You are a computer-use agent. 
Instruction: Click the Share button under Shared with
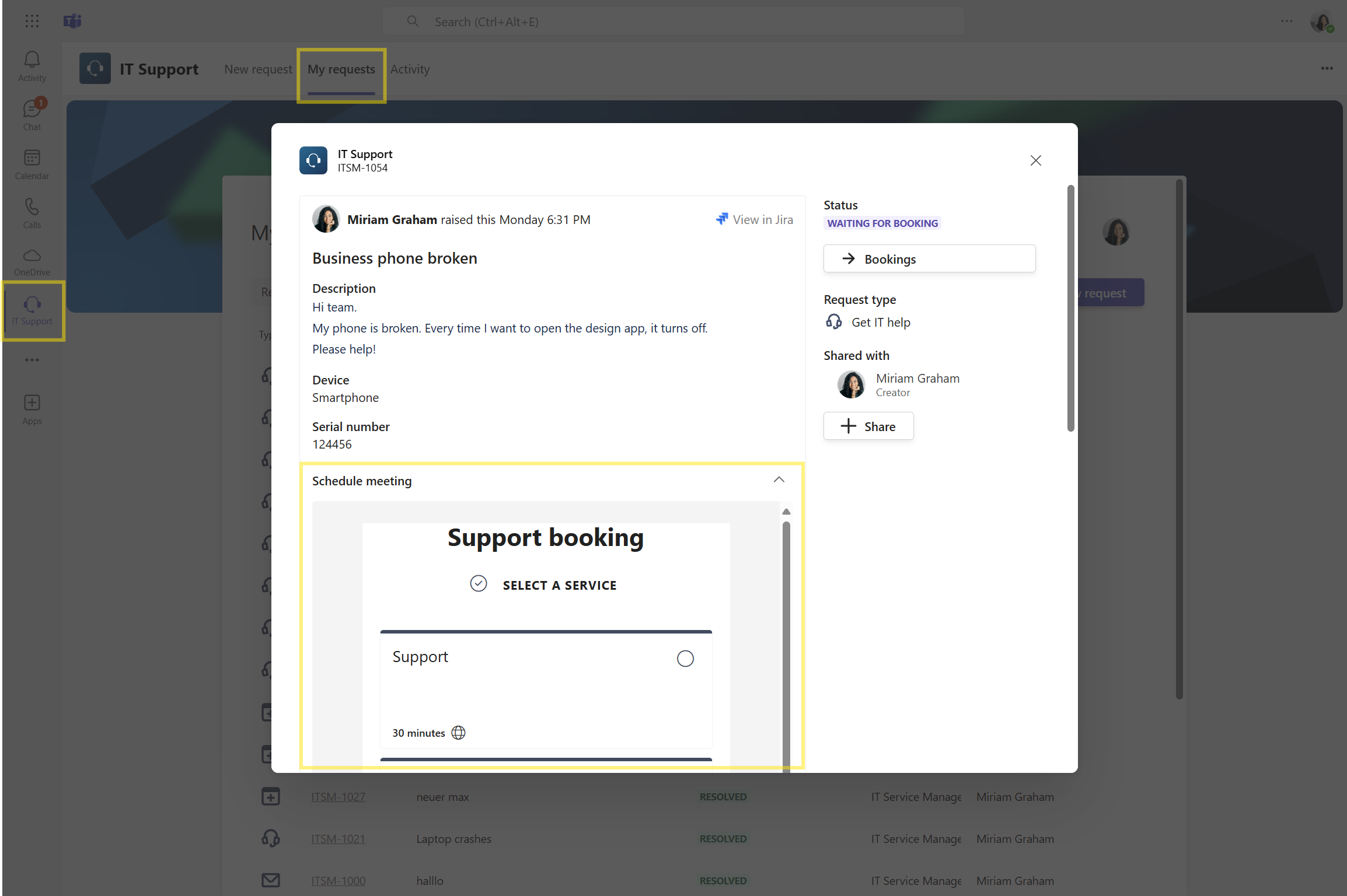pos(868,426)
